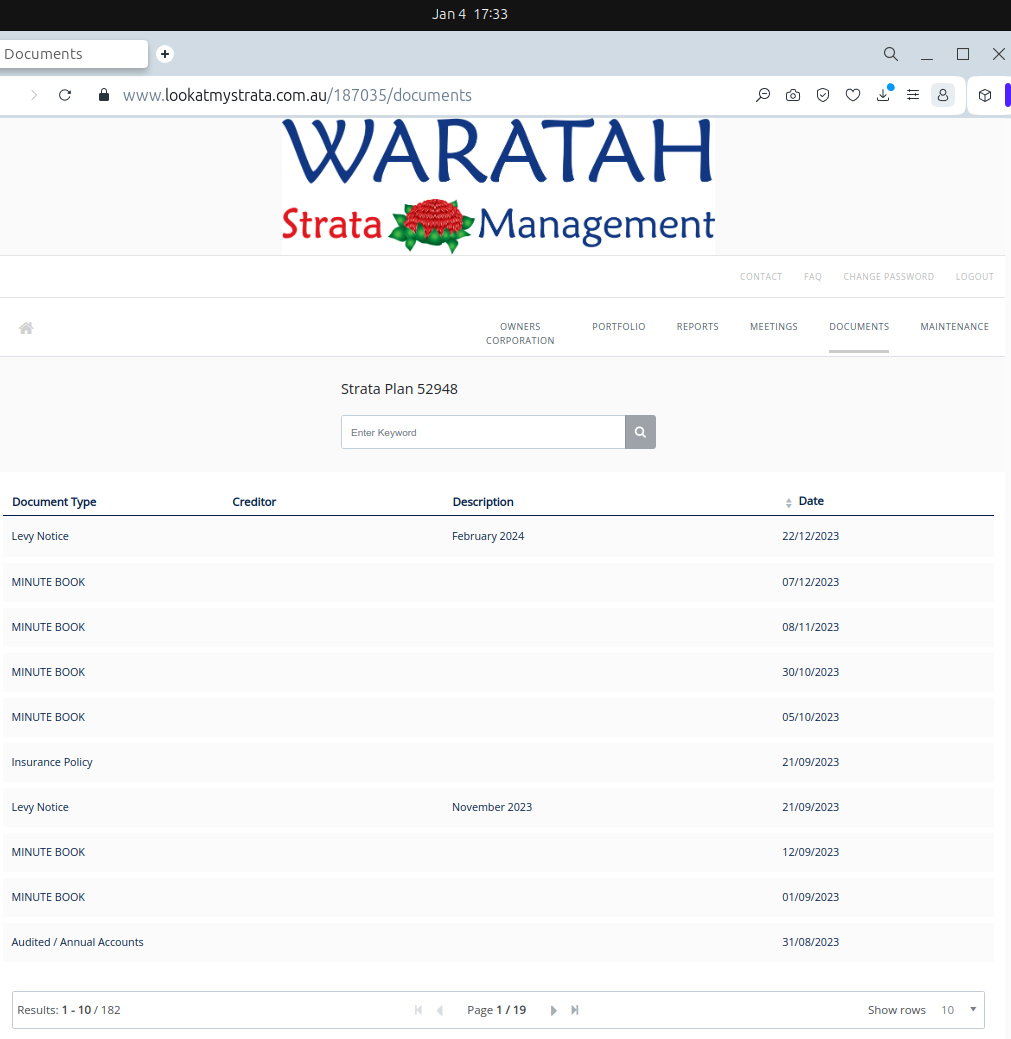Open a new browser tab
Image resolution: width=1011 pixels, height=1039 pixels.
165,54
